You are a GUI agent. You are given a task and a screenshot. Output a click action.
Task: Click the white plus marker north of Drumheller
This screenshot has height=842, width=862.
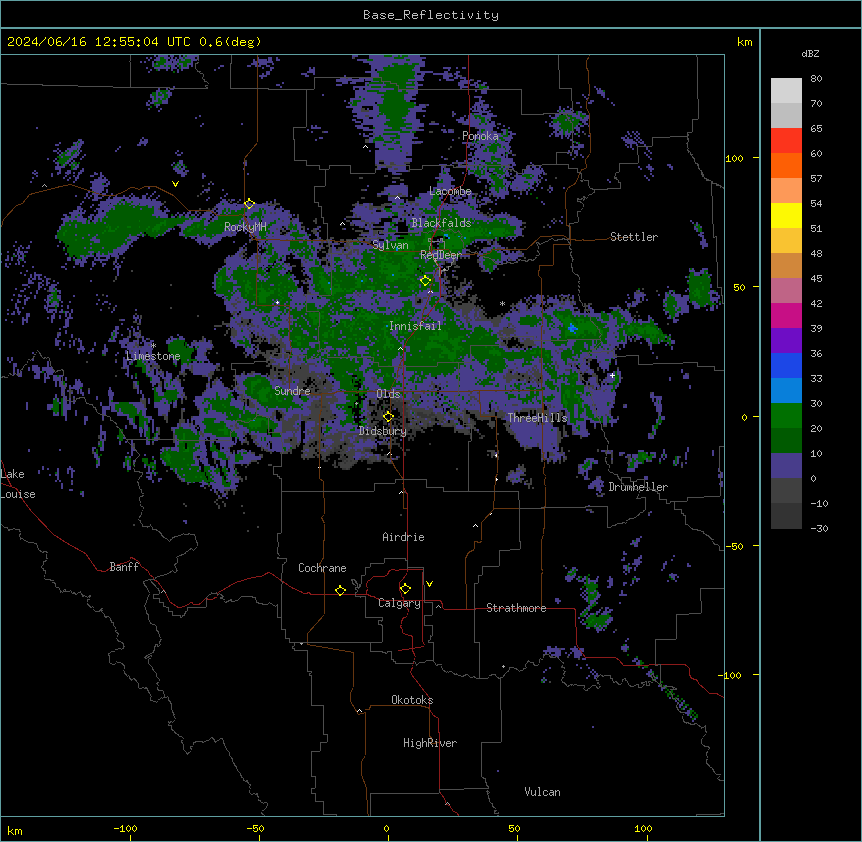pyautogui.click(x=612, y=375)
